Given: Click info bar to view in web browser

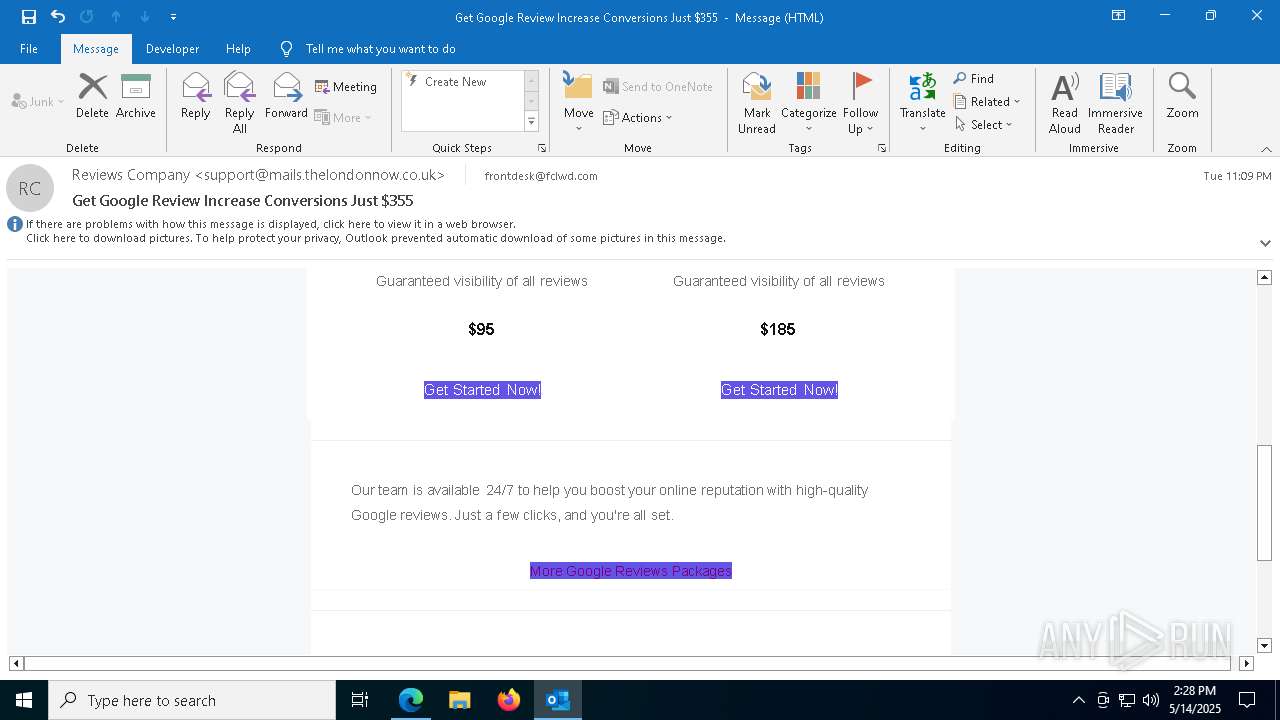Looking at the screenshot, I should 271,224.
